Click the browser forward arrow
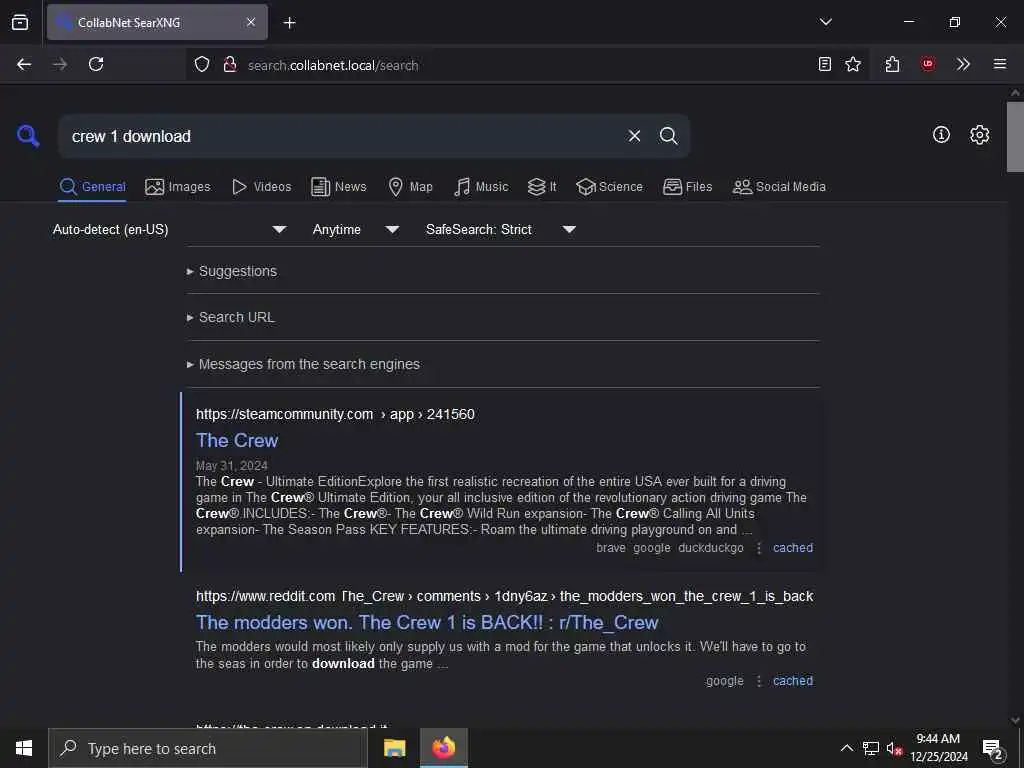The width and height of the screenshot is (1024, 768). (x=60, y=64)
